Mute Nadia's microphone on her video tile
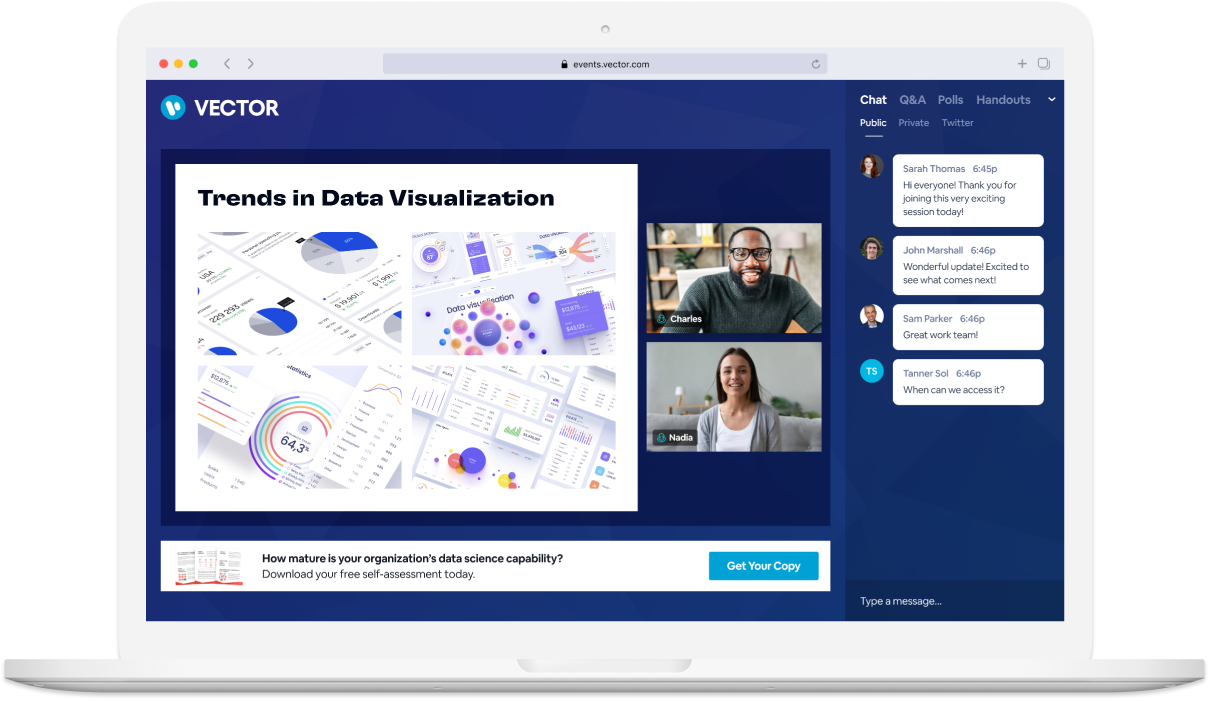1209x701 pixels. click(x=661, y=437)
